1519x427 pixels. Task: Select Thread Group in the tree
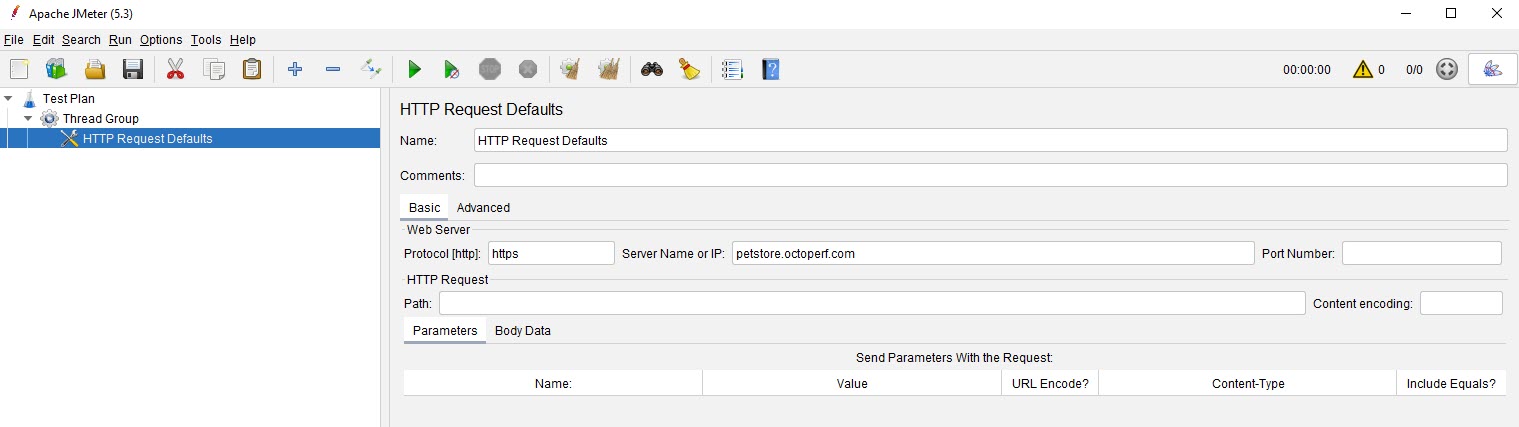coord(101,119)
